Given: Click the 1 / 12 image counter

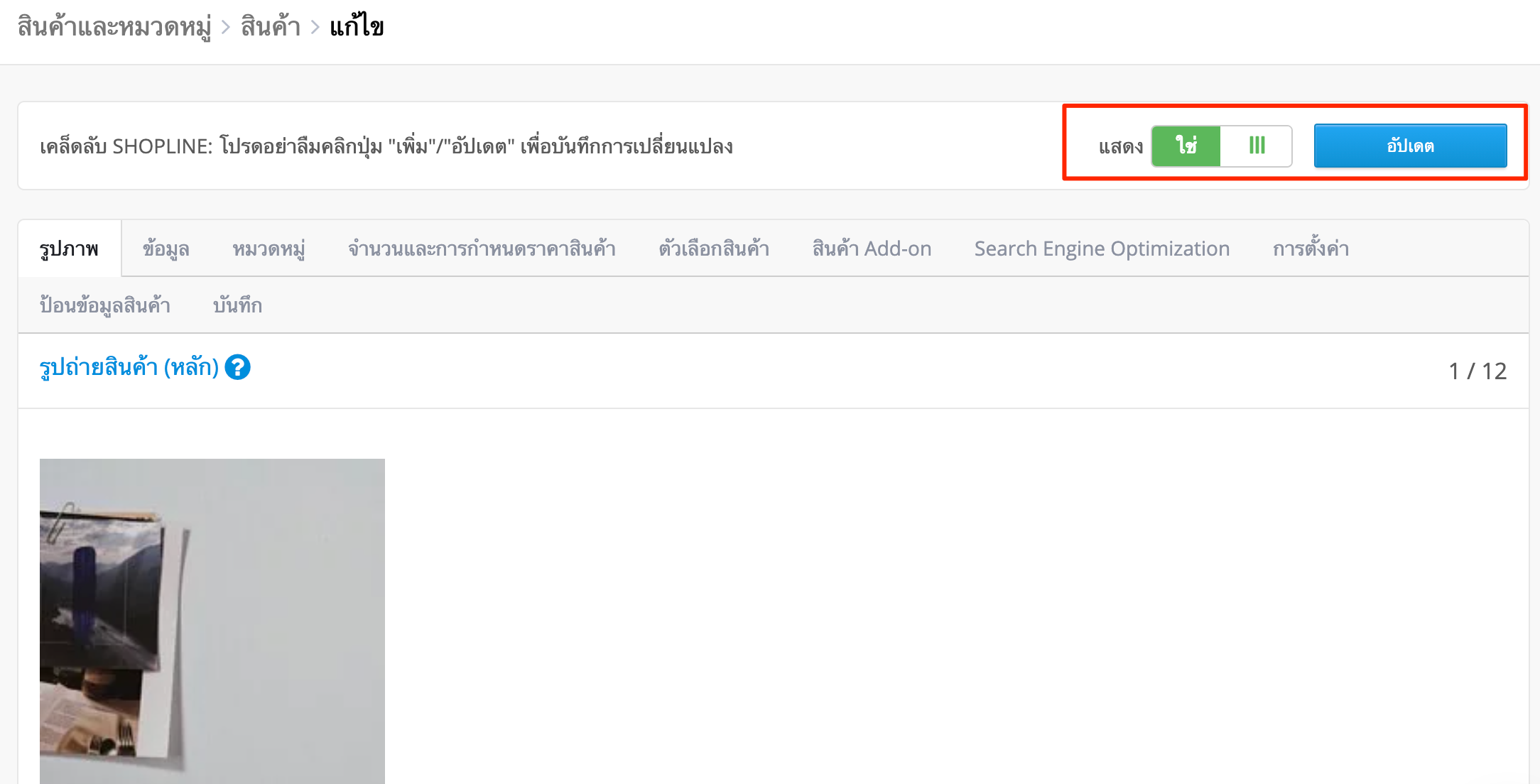Looking at the screenshot, I should click(x=1477, y=371).
